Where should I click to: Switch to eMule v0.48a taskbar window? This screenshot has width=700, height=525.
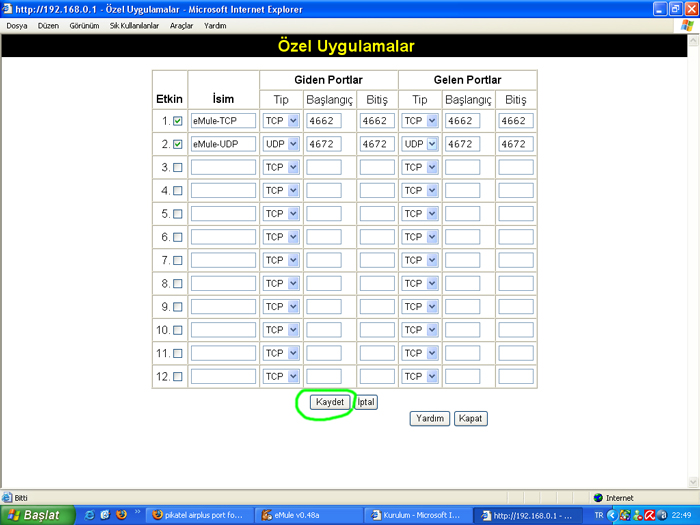coord(308,515)
